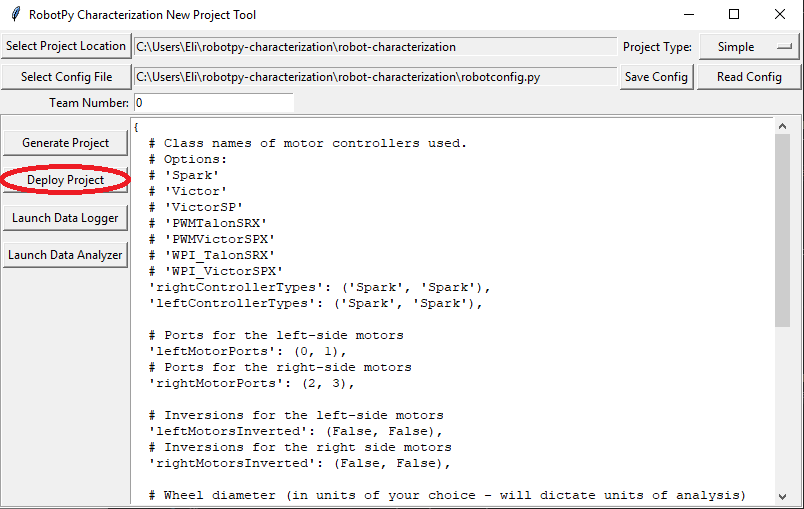This screenshot has width=804, height=509.
Task: Click the config editor scrollbar up arrow
Action: (x=783, y=125)
